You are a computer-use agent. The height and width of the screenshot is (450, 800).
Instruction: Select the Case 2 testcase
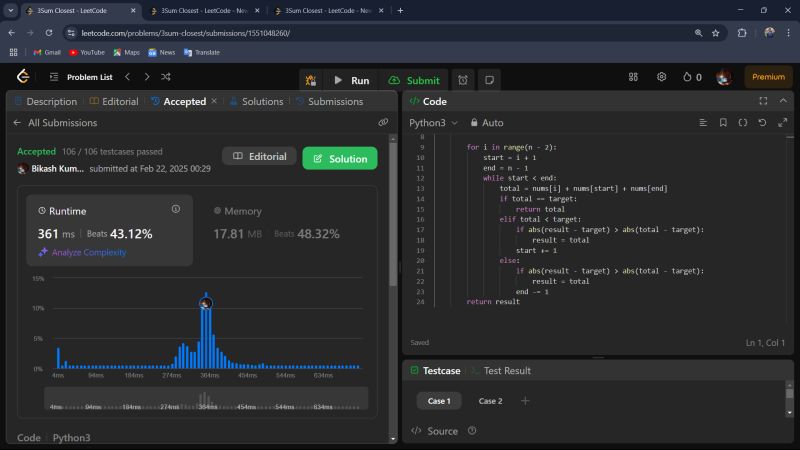click(x=490, y=400)
